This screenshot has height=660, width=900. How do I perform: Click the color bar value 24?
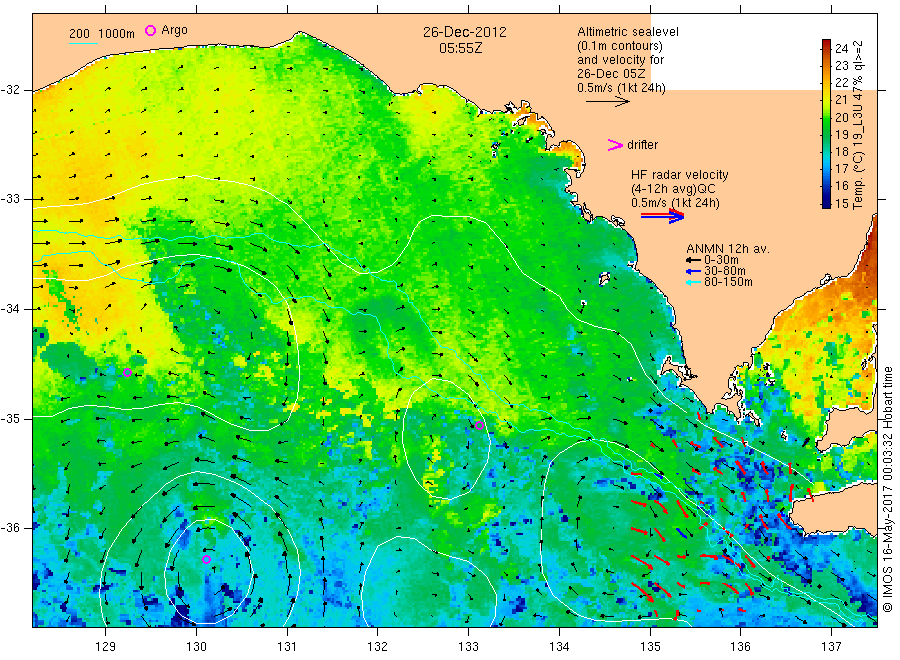[x=841, y=49]
